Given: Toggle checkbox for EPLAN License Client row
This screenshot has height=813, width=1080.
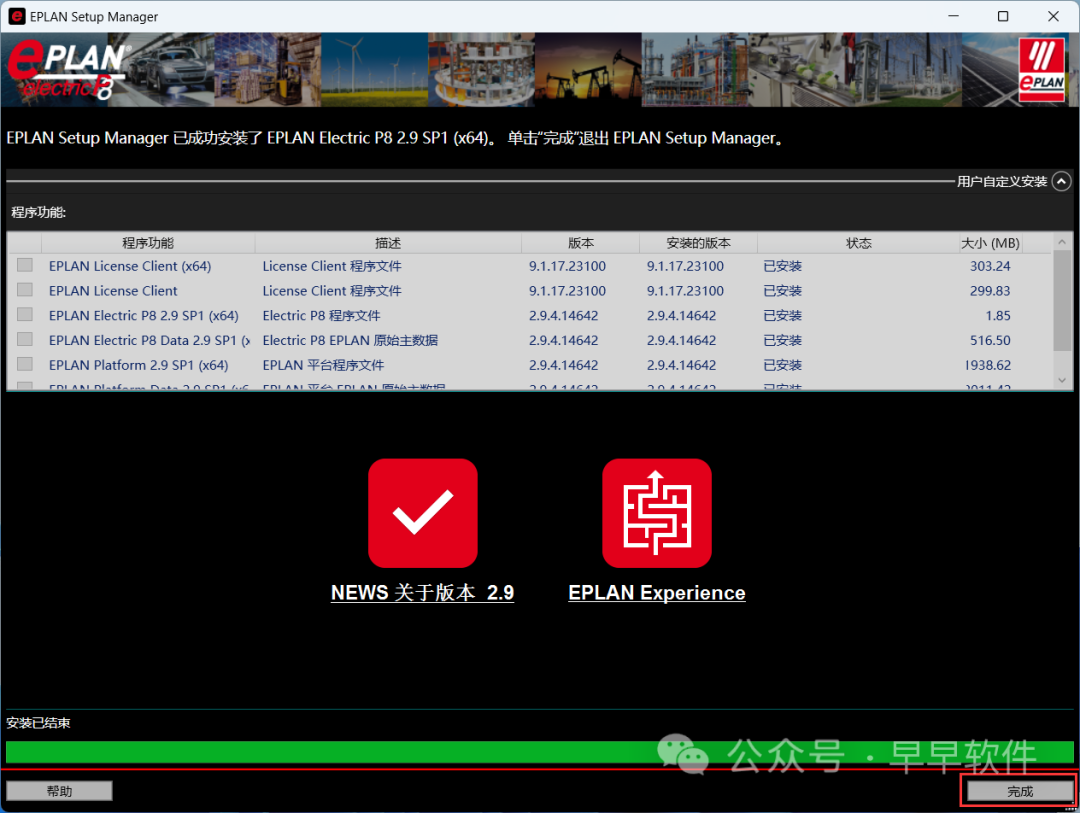Looking at the screenshot, I should [25, 291].
